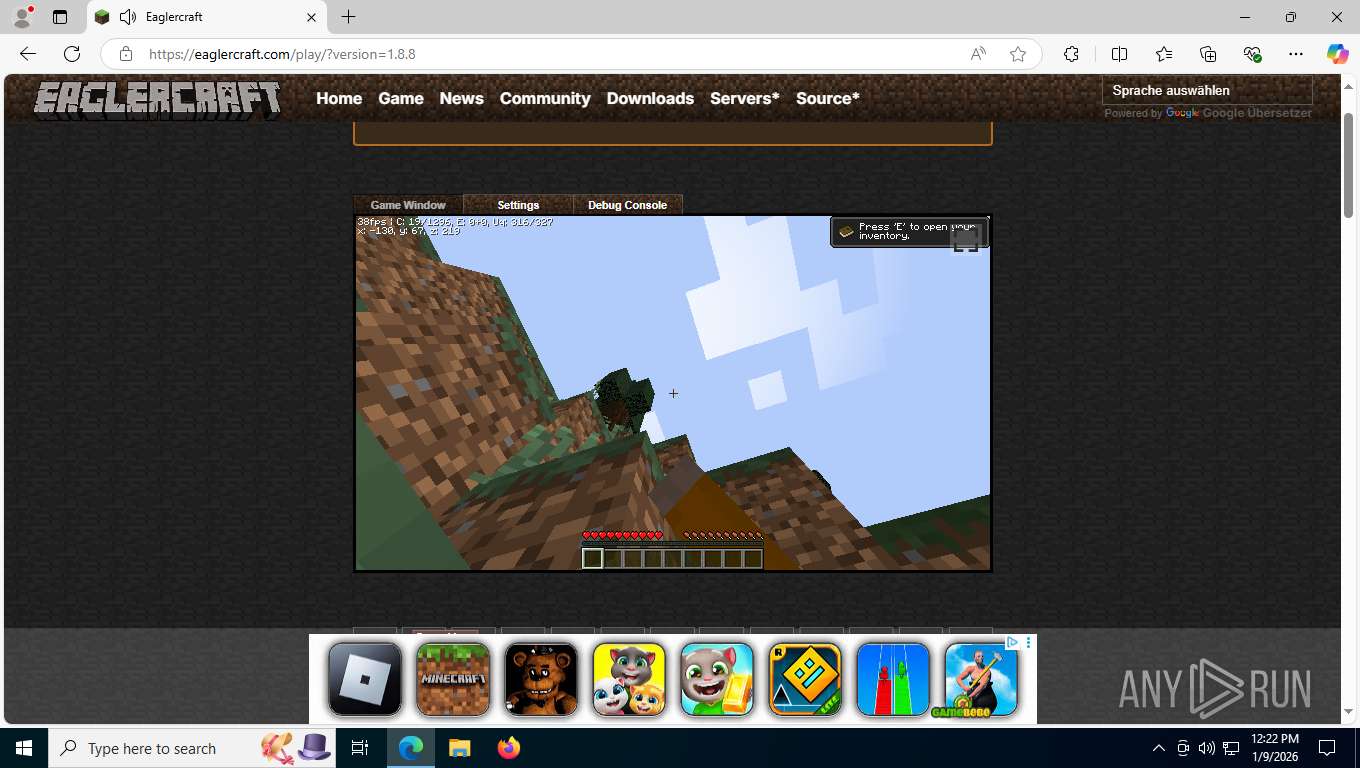Click the Eaglercraft logo

[157, 99]
